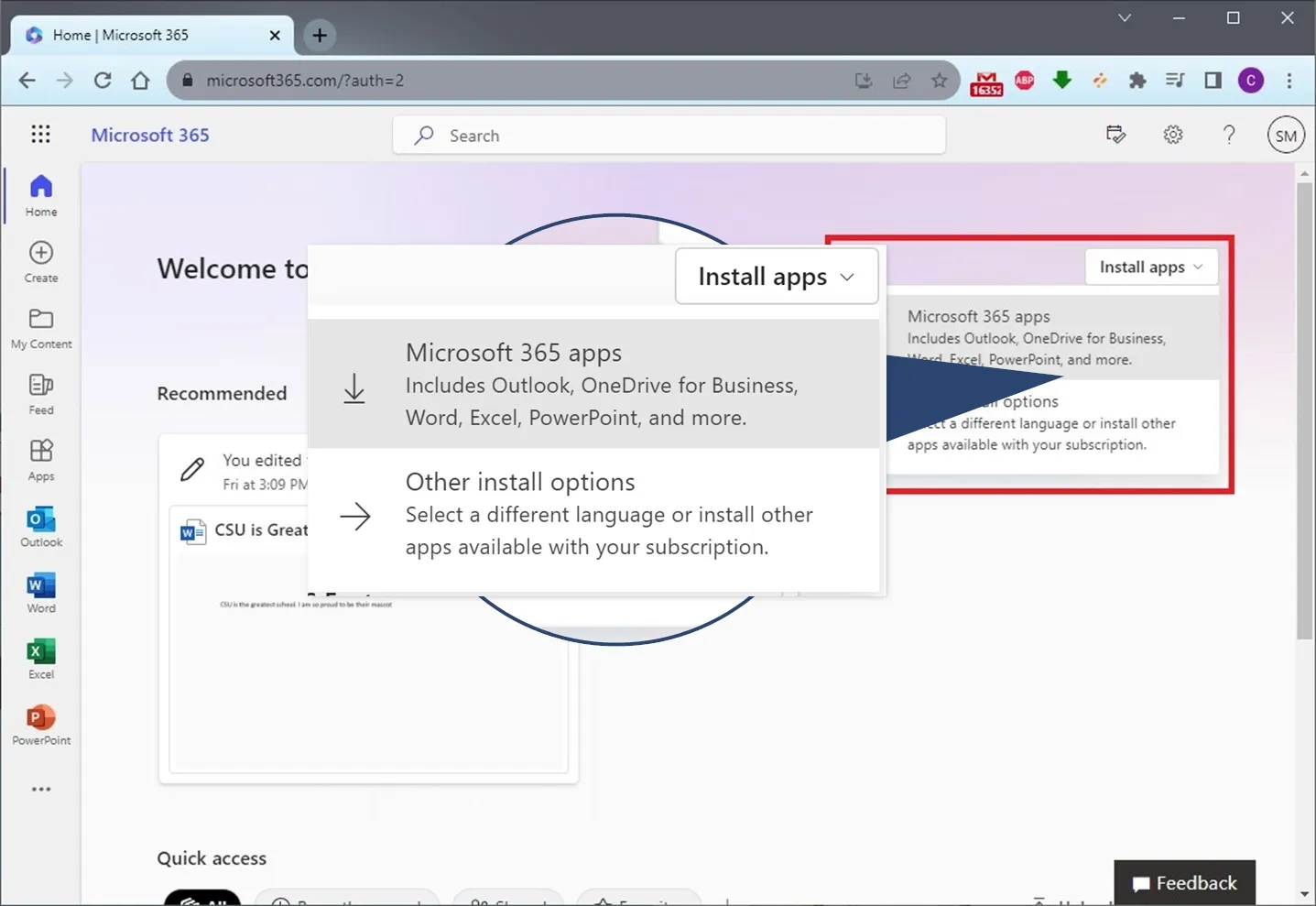The width and height of the screenshot is (1316, 906).
Task: Open the browser tab search chevron
Action: pyautogui.click(x=1124, y=17)
